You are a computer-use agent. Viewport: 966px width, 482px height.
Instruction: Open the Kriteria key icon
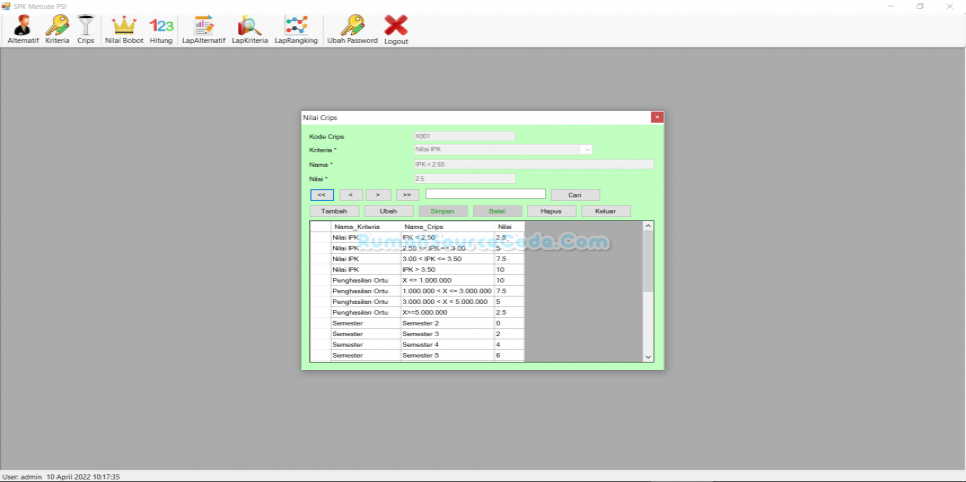pos(57,27)
